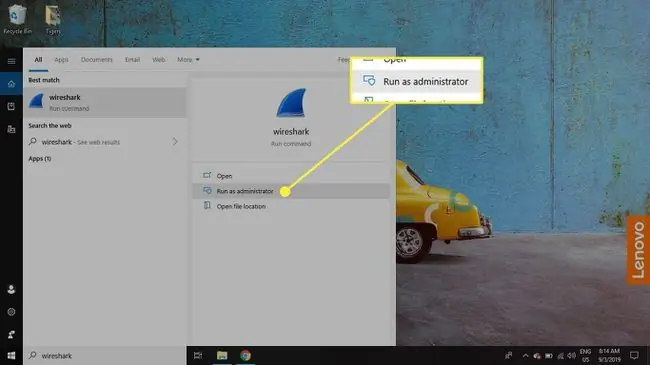Viewport: 650px width, 365px height.
Task: Expand the More filter dropdown
Action: pos(188,60)
